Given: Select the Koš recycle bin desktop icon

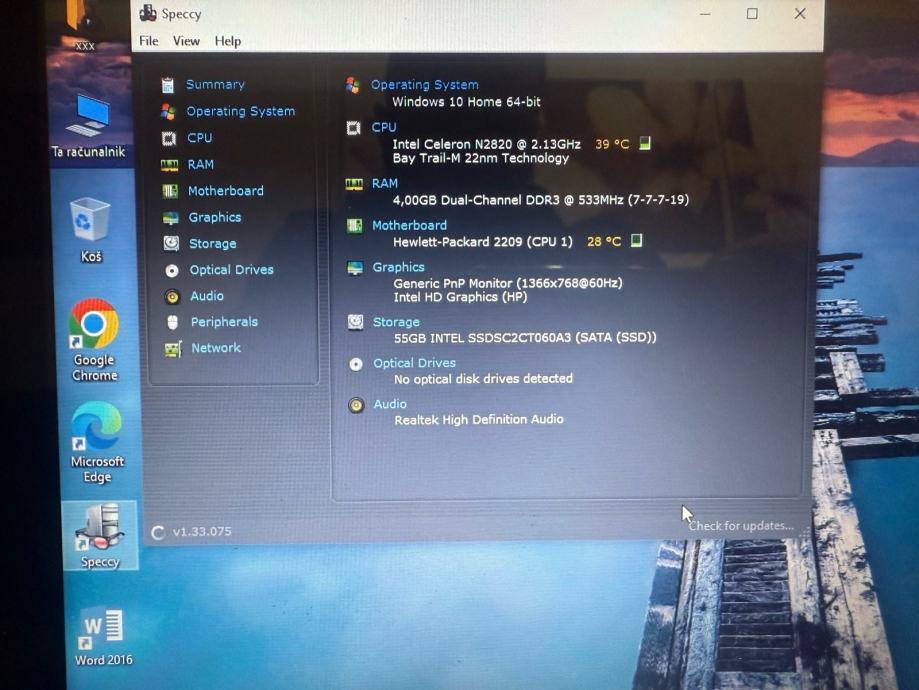Looking at the screenshot, I should pos(90,230).
